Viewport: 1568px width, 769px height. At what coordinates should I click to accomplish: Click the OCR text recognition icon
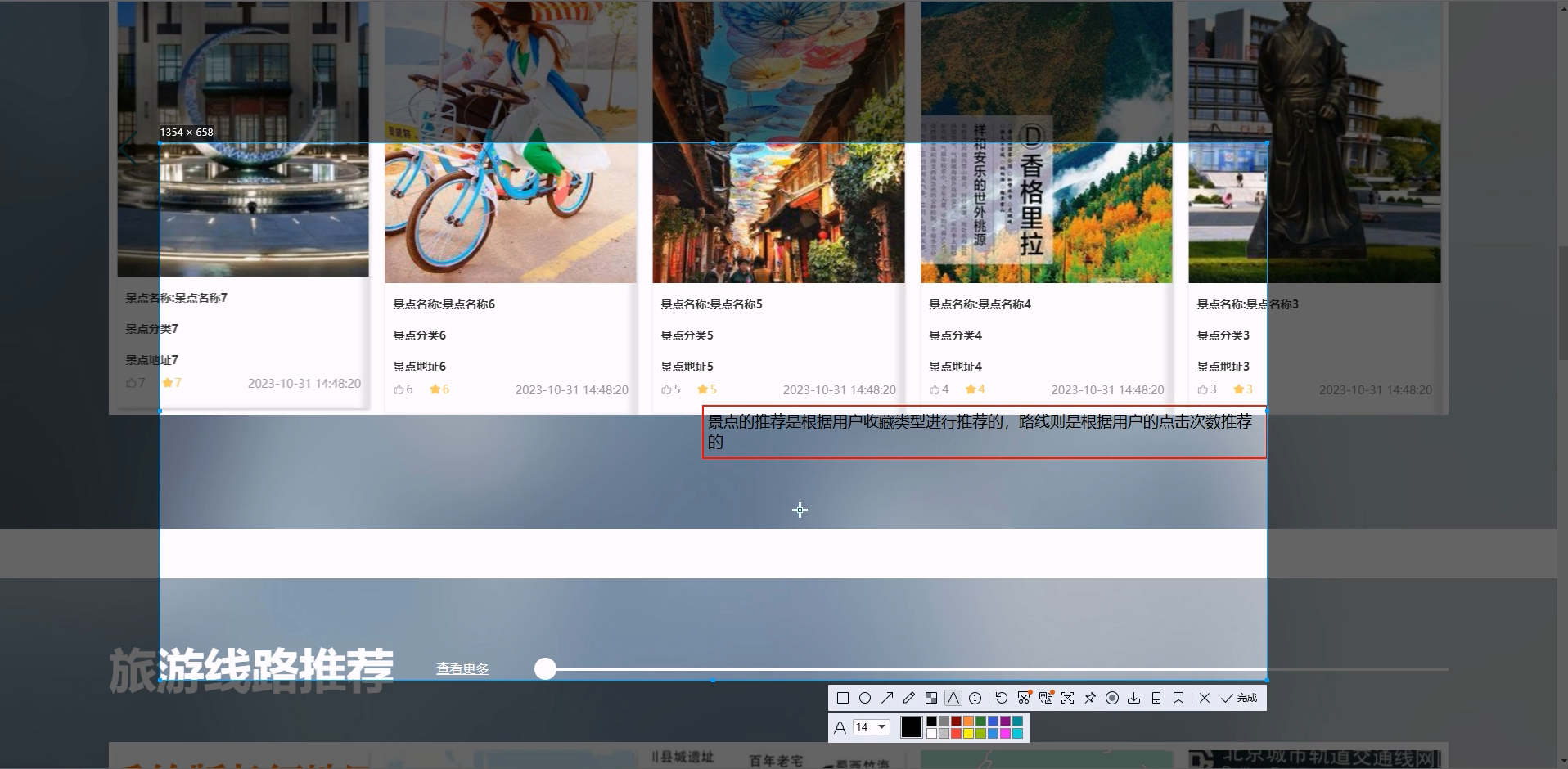pyautogui.click(x=1067, y=698)
